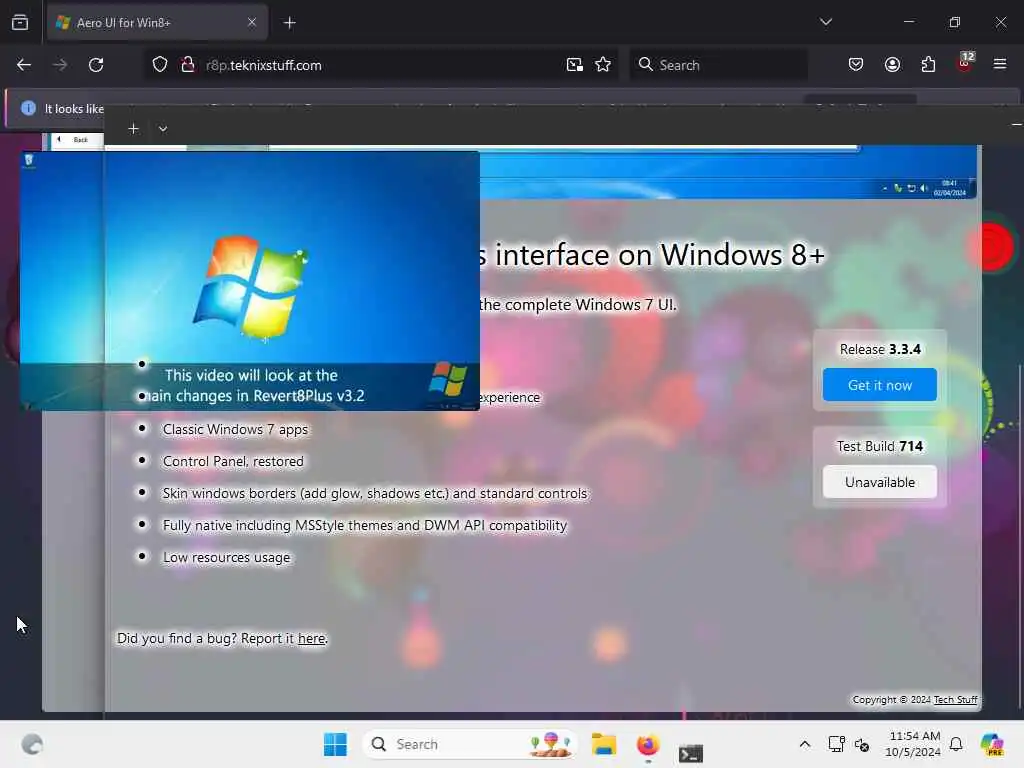The height and width of the screenshot is (768, 1024).
Task: Open Firefox from the taskbar
Action: (648, 744)
